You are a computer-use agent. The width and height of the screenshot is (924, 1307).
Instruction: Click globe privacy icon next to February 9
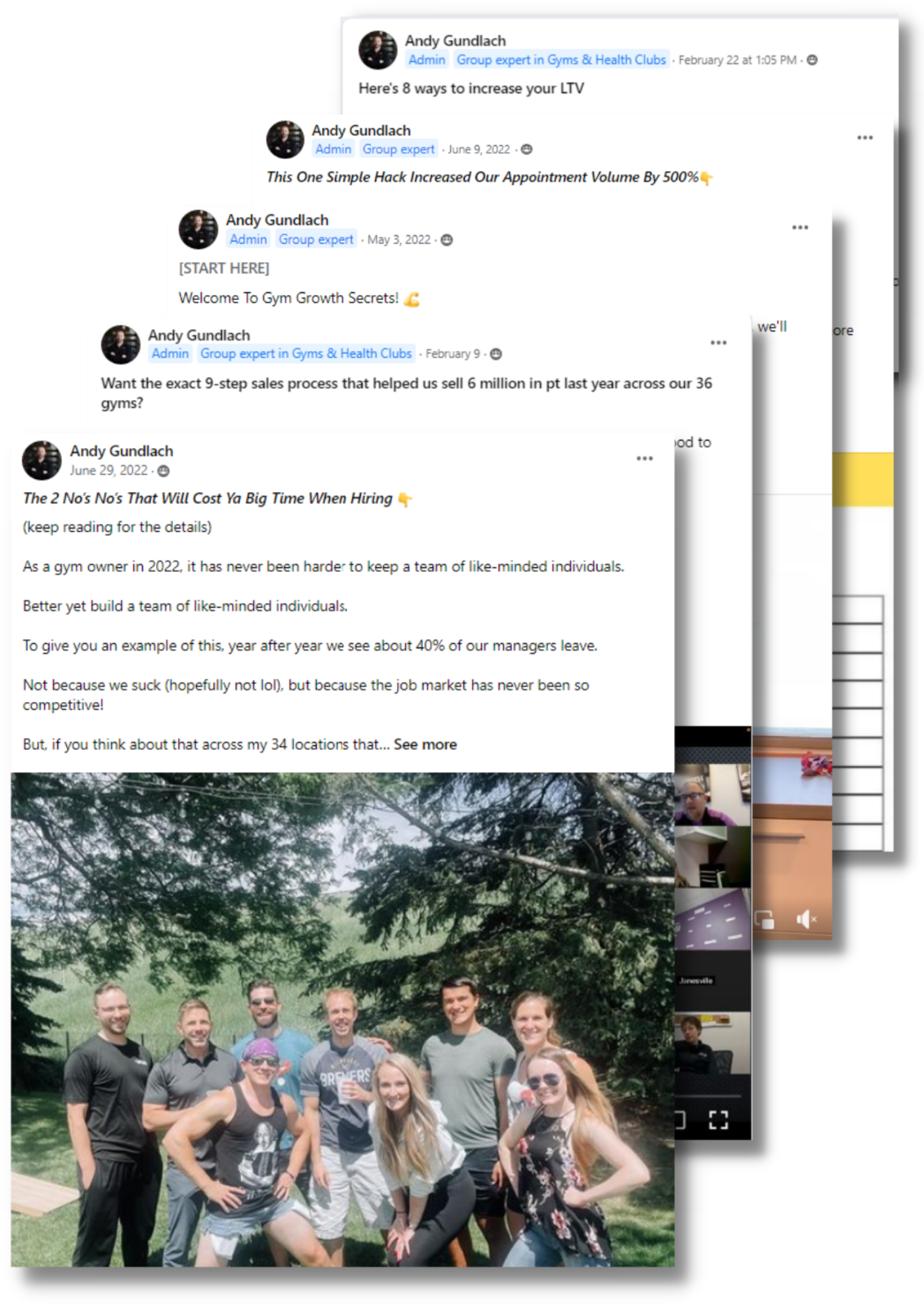coord(496,354)
